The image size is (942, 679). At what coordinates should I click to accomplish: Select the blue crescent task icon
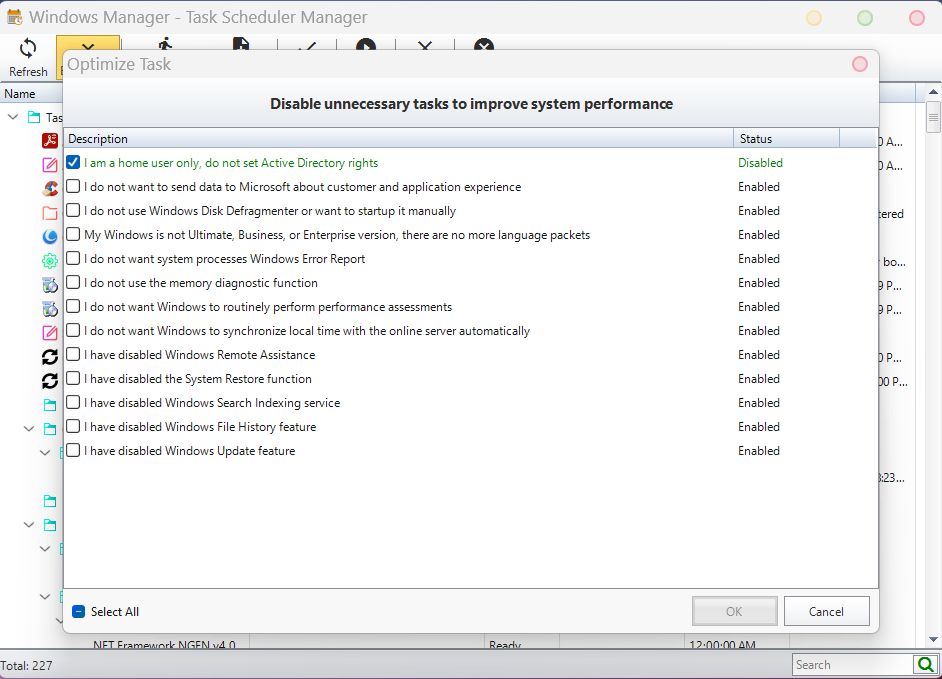[x=50, y=237]
